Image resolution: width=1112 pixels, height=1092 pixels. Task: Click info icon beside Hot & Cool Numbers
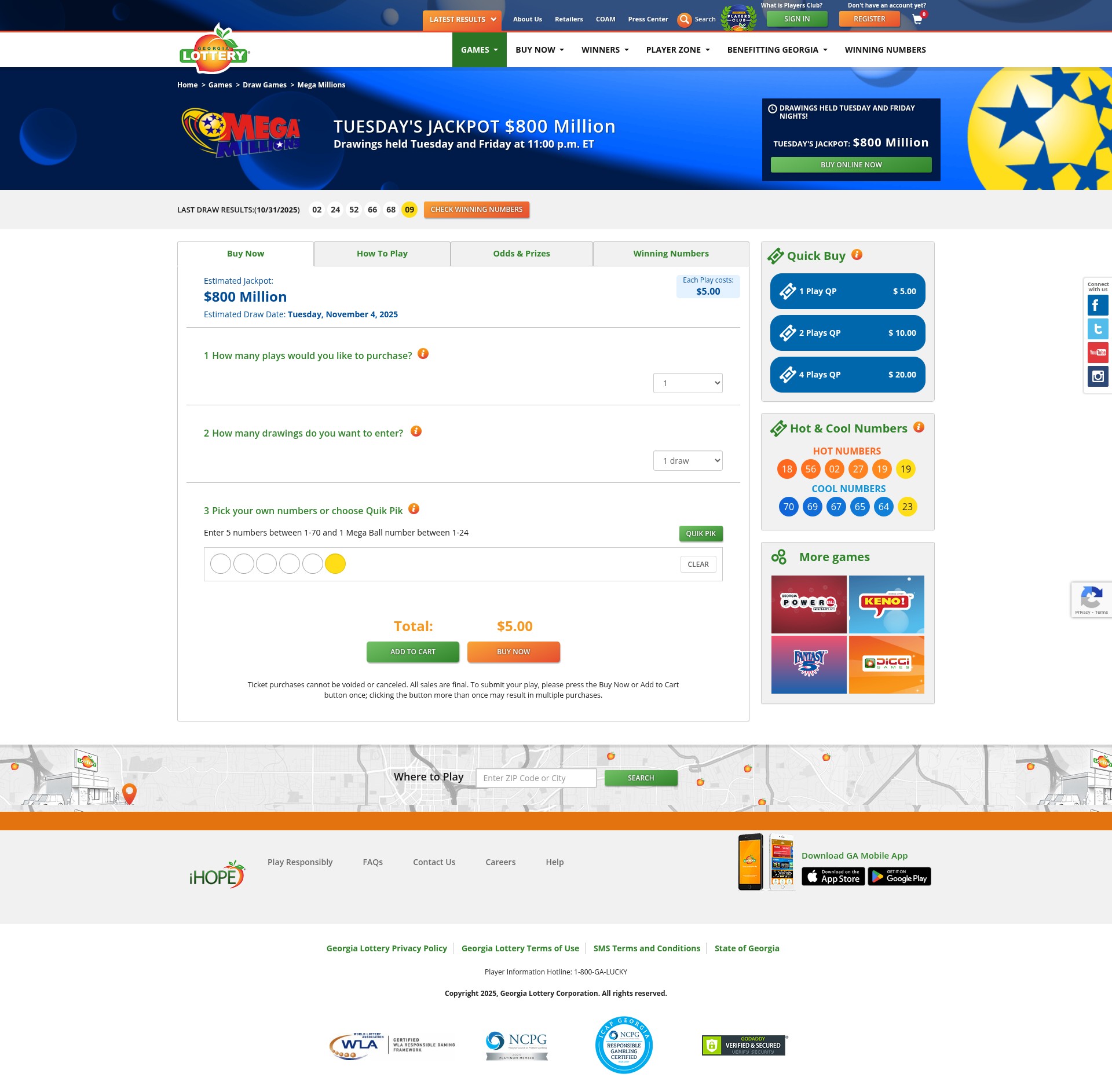(919, 427)
